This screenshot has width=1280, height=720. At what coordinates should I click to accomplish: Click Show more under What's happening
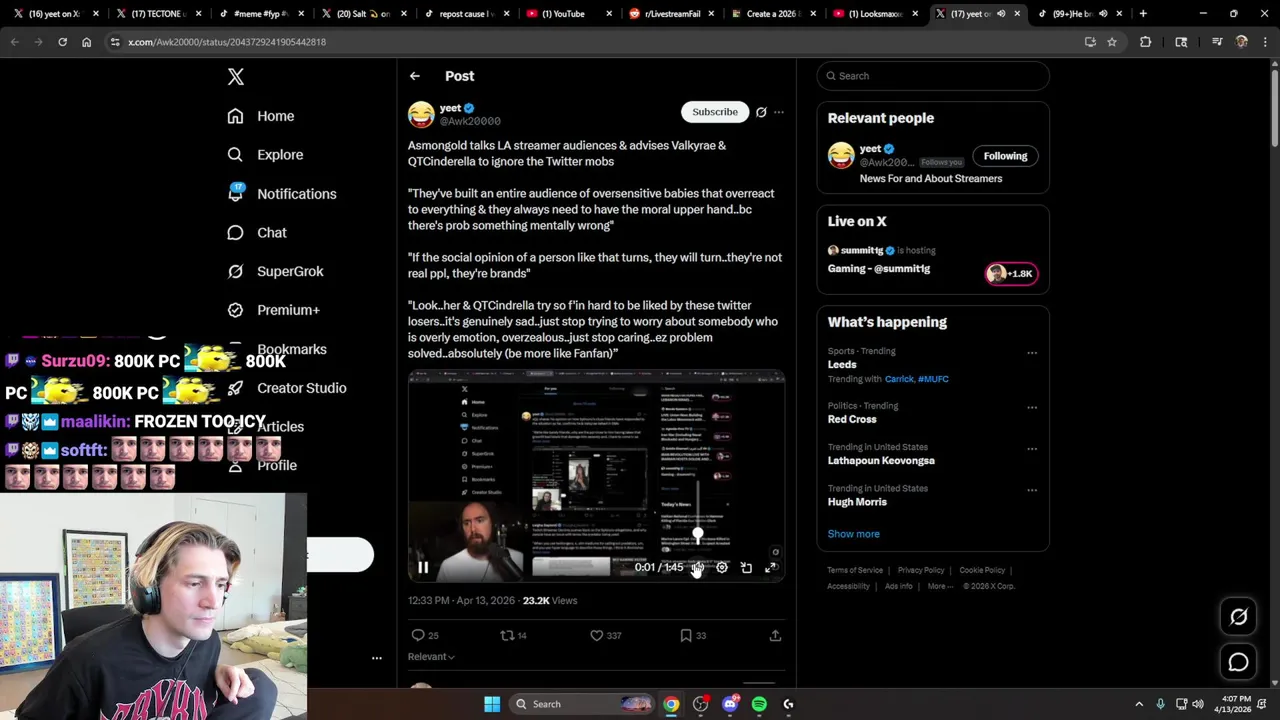tap(853, 534)
